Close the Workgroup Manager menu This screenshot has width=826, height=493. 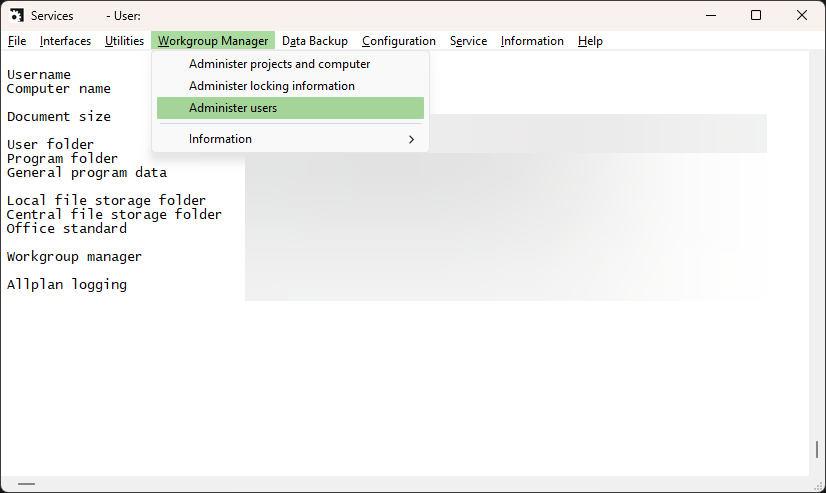coord(213,41)
